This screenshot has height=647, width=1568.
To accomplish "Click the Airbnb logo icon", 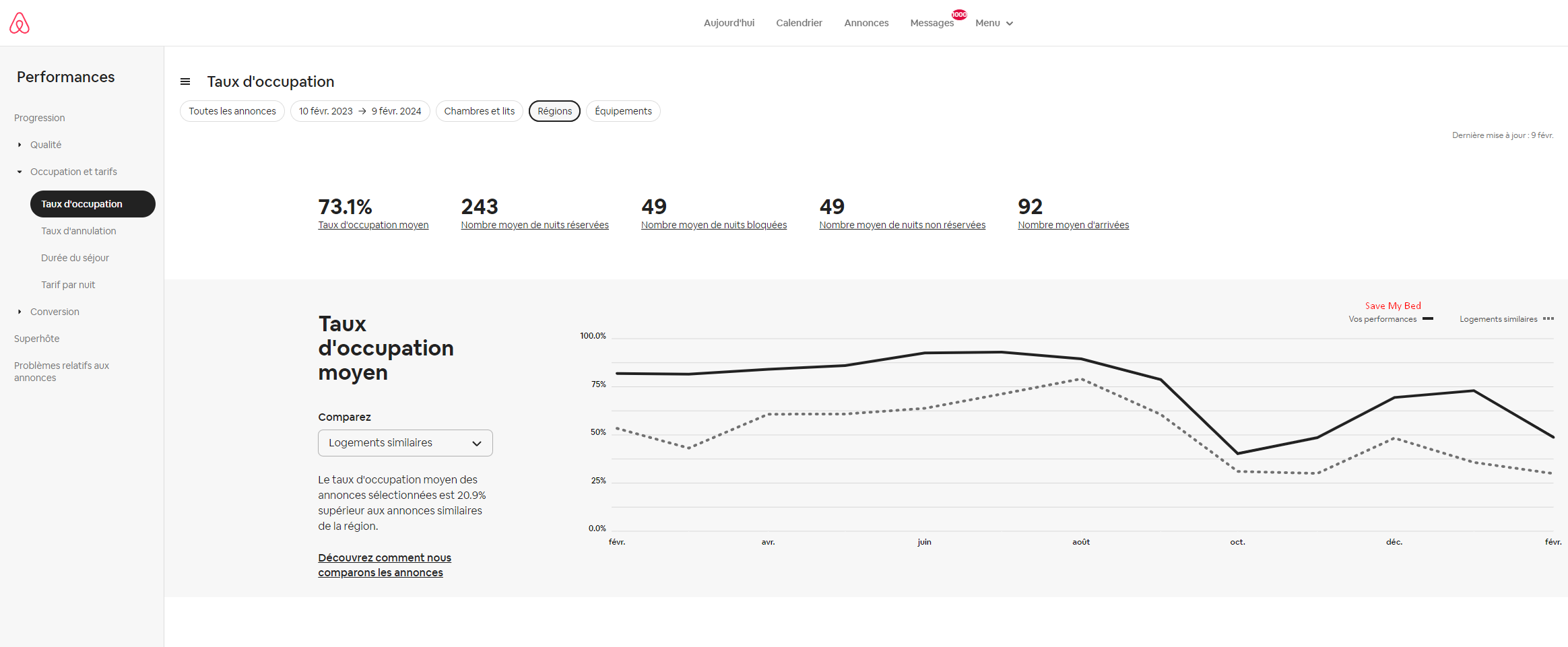I will 20,23.
